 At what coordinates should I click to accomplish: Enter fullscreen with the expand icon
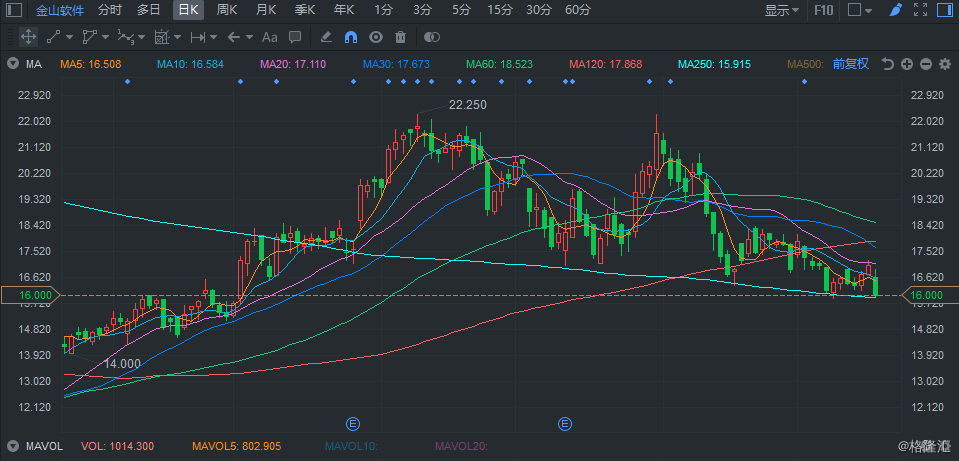(x=920, y=10)
